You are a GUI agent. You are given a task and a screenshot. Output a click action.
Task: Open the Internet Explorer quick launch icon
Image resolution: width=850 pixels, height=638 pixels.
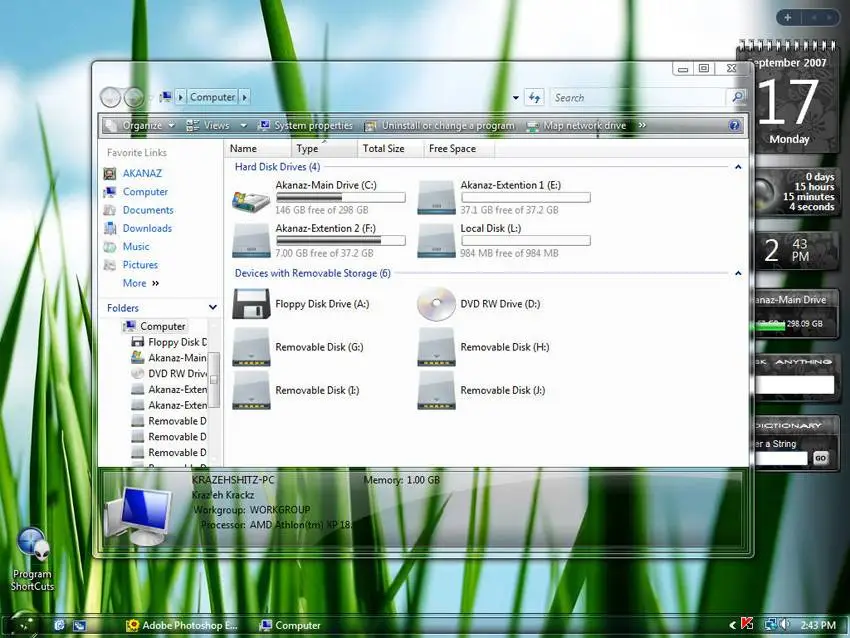[59, 625]
